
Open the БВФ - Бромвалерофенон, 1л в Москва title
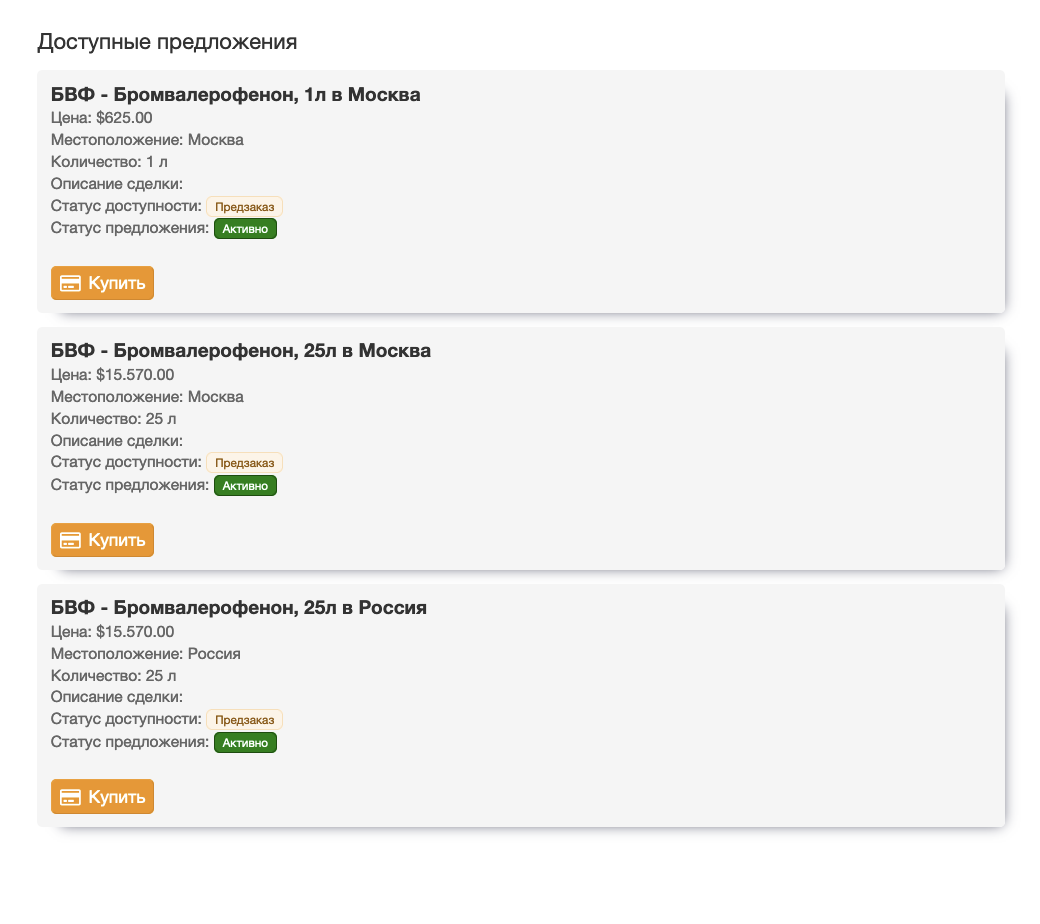(x=235, y=95)
